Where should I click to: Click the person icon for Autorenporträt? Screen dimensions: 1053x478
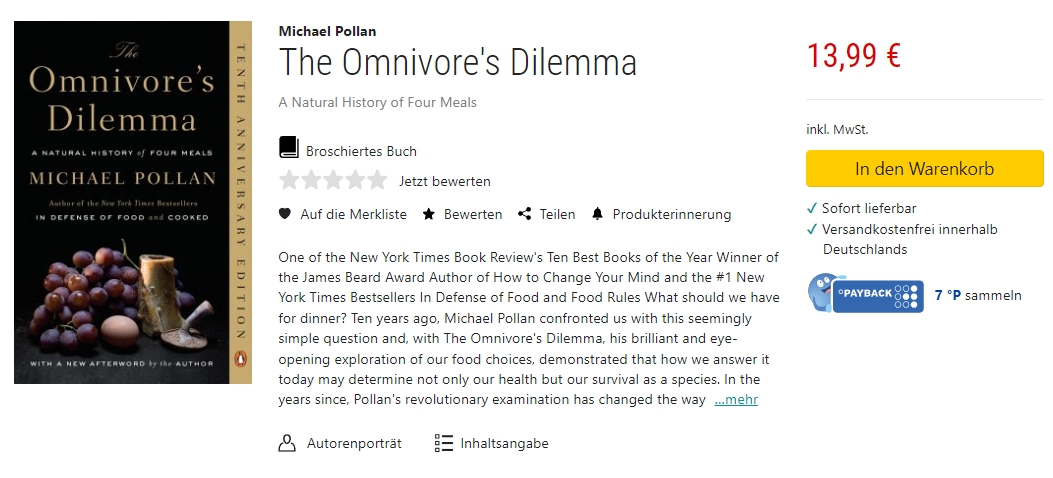(x=287, y=443)
